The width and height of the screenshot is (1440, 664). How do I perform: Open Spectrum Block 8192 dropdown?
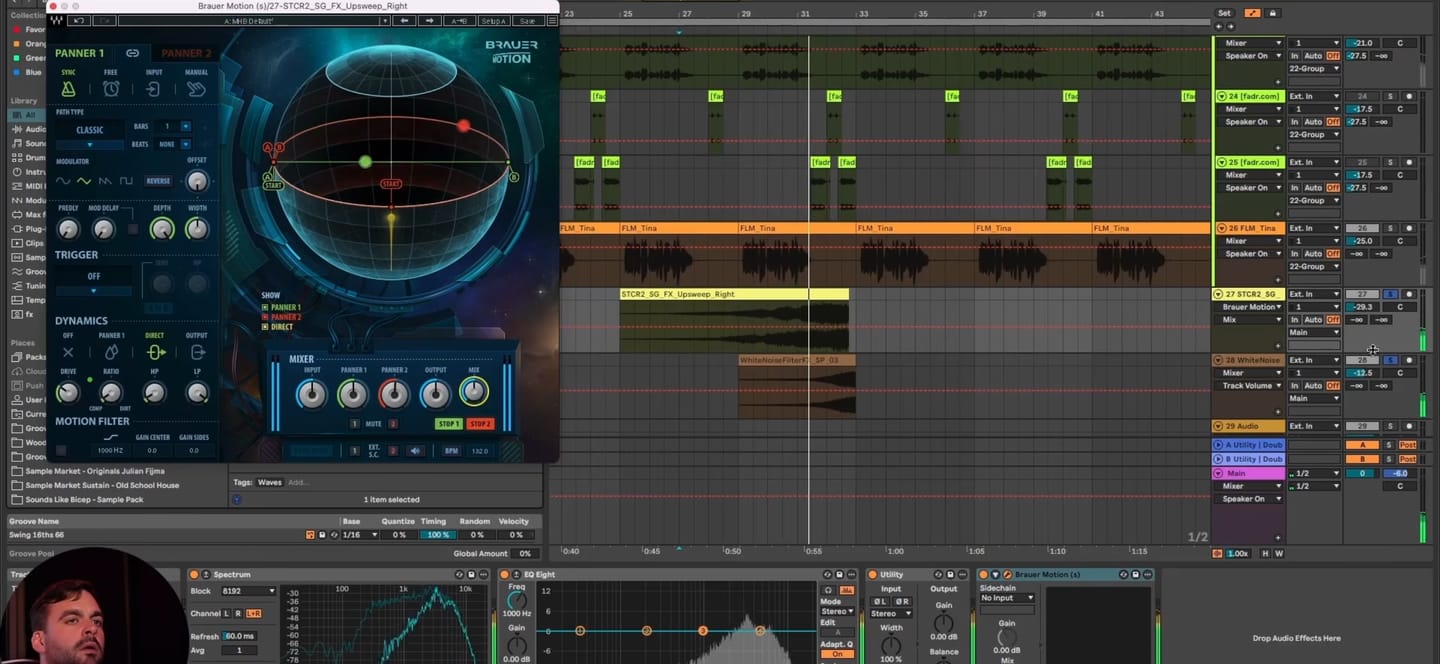point(247,591)
